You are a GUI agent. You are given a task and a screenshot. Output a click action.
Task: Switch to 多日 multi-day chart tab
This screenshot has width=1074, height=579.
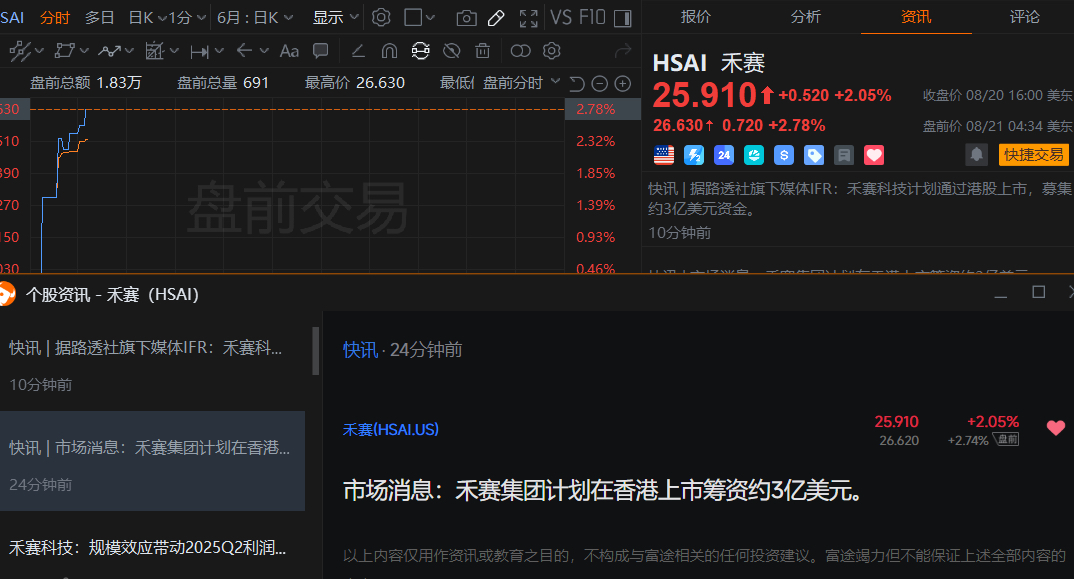tap(99, 17)
